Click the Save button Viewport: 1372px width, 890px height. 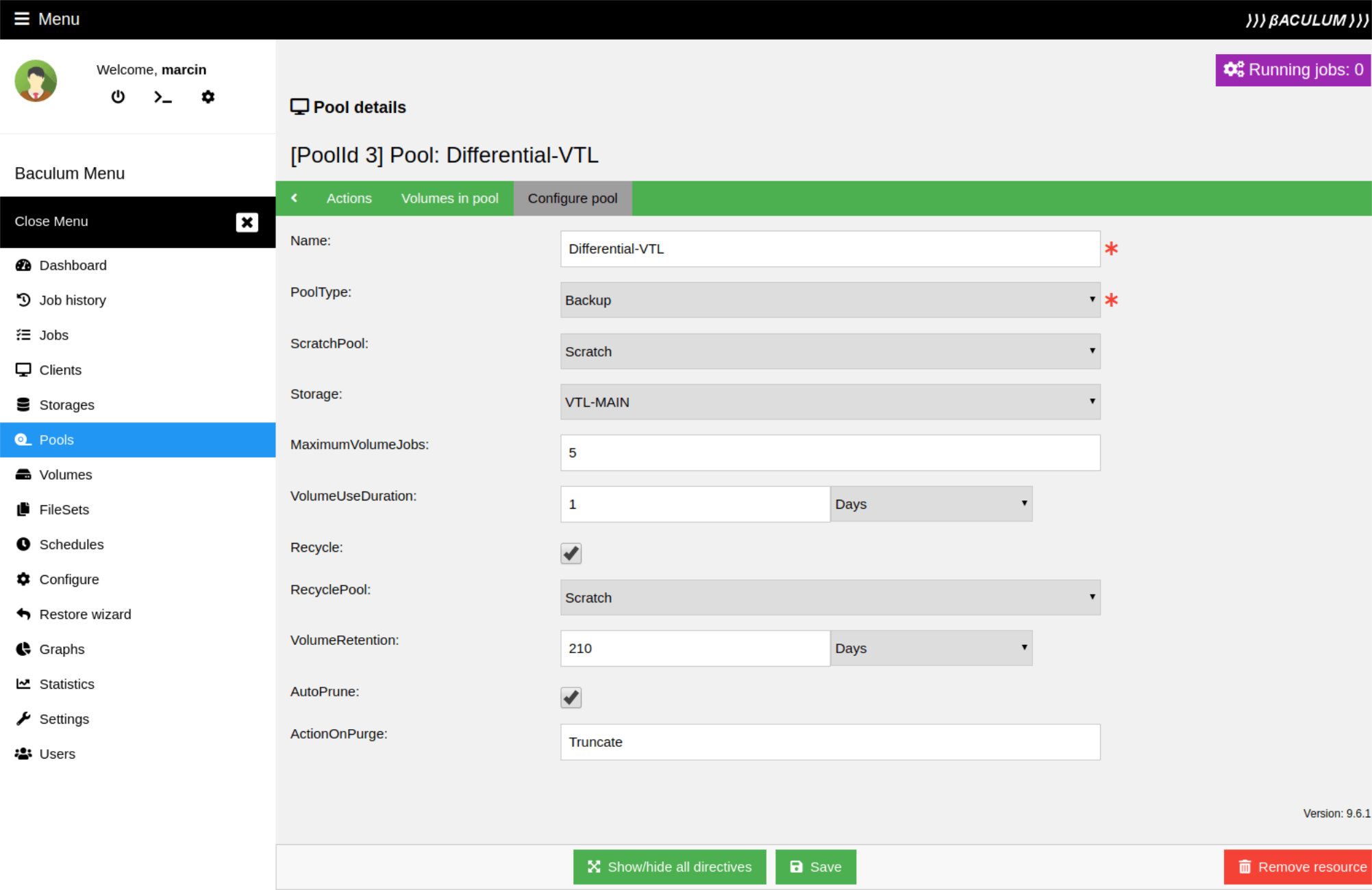click(x=815, y=867)
